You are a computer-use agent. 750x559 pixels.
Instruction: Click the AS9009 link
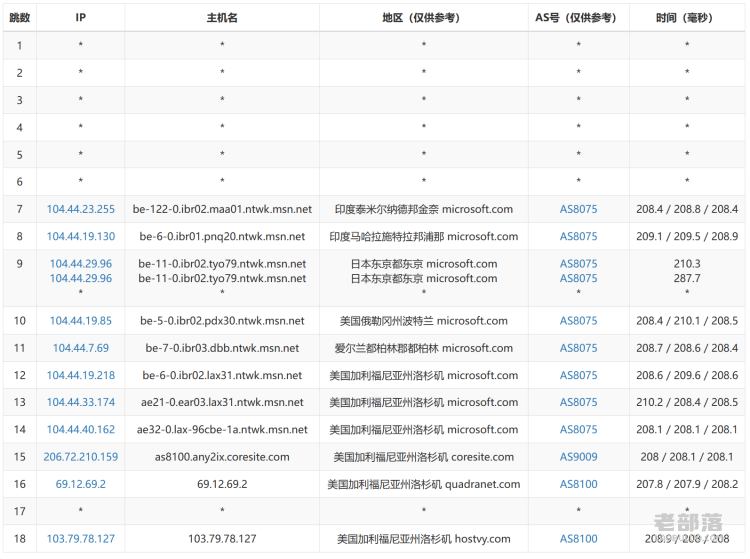578,457
